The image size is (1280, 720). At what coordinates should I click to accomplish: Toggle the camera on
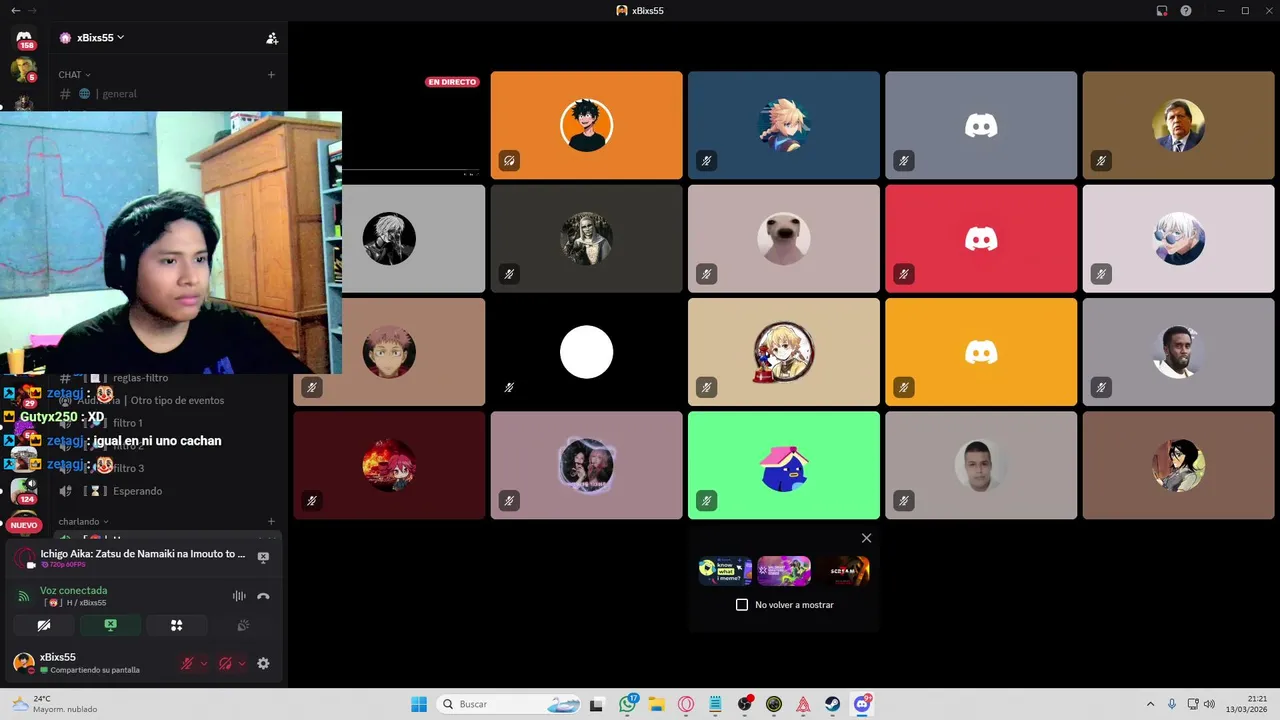44,625
